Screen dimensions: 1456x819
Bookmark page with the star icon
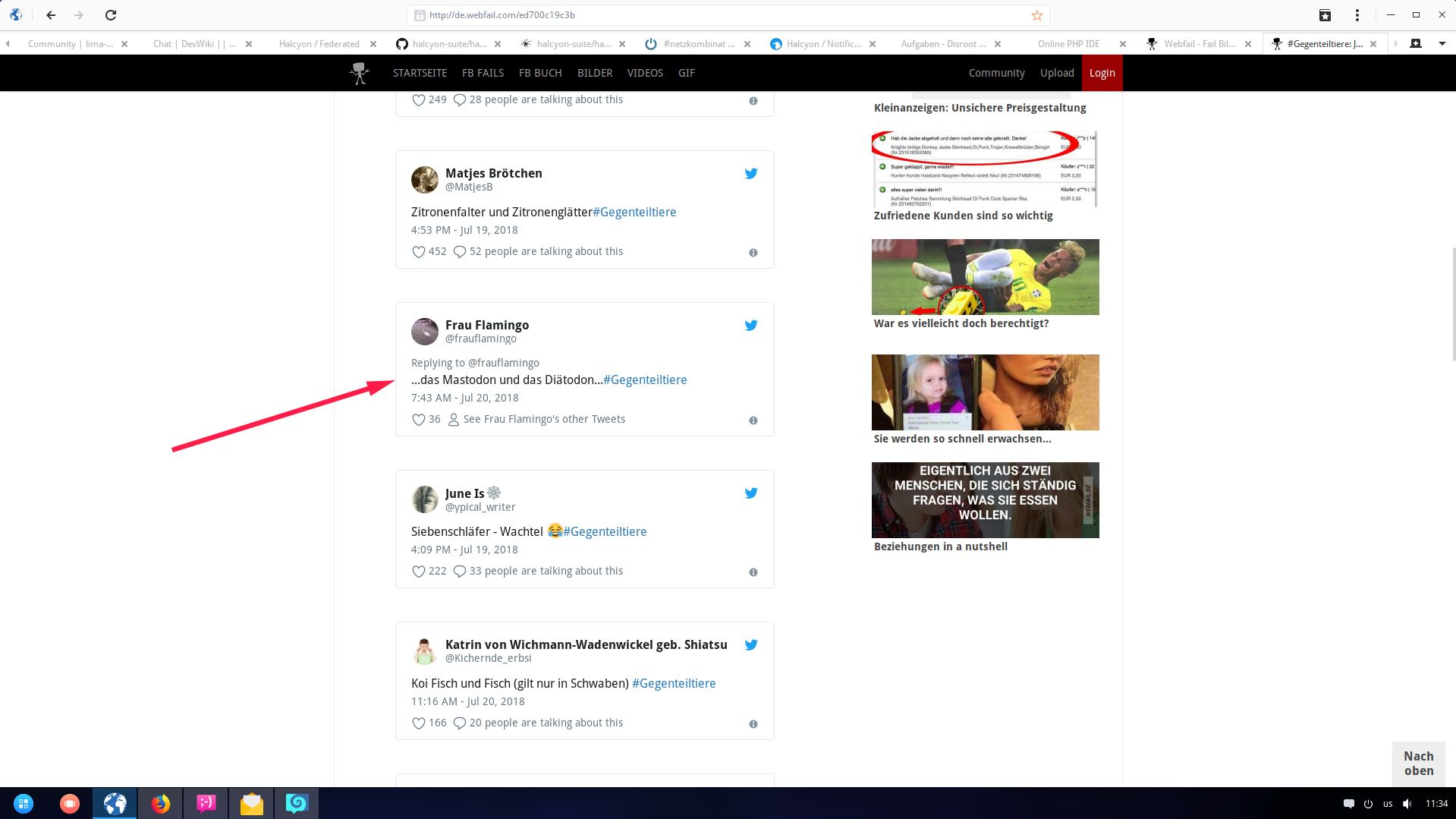point(1036,15)
